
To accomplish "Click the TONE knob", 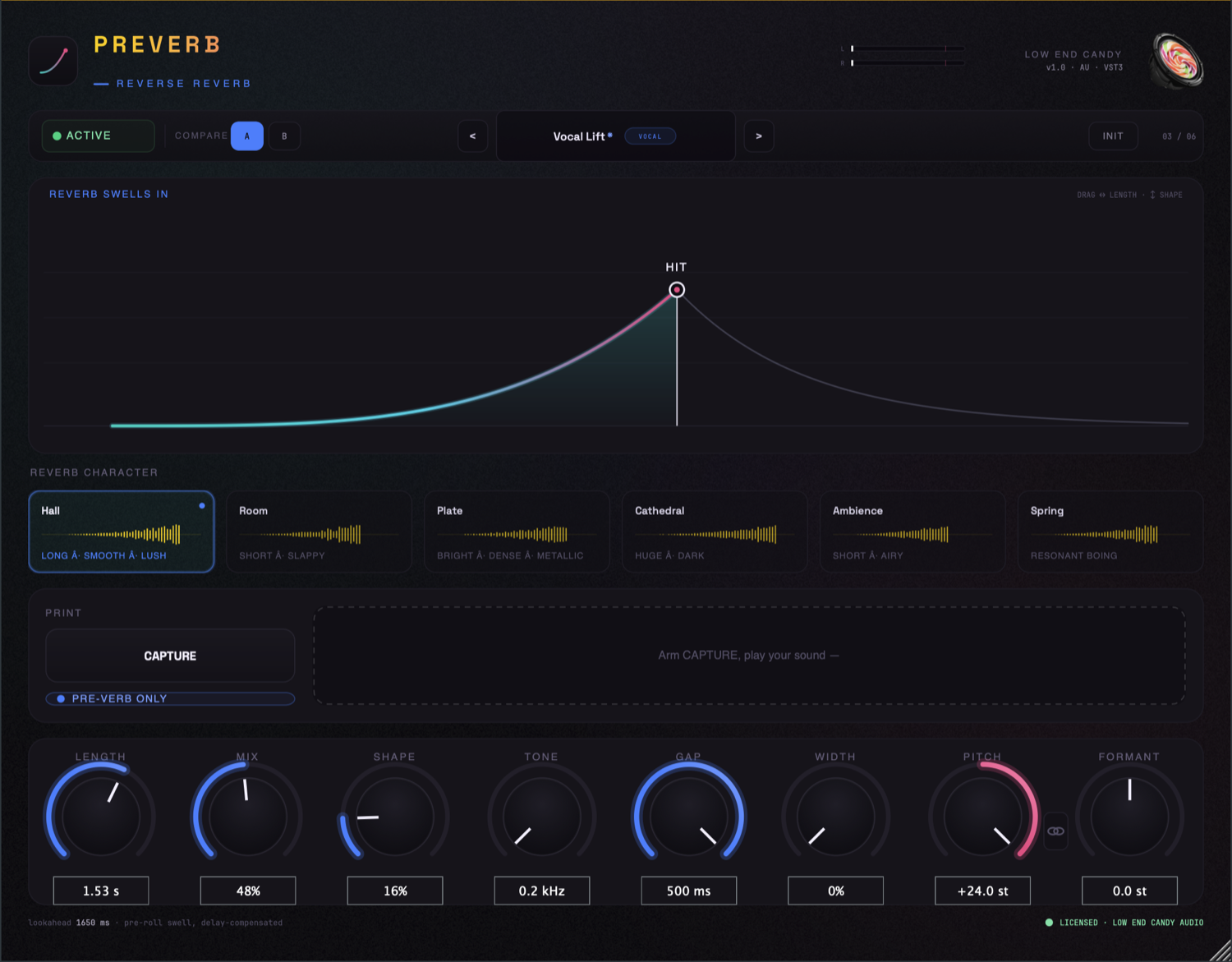I will [x=542, y=817].
